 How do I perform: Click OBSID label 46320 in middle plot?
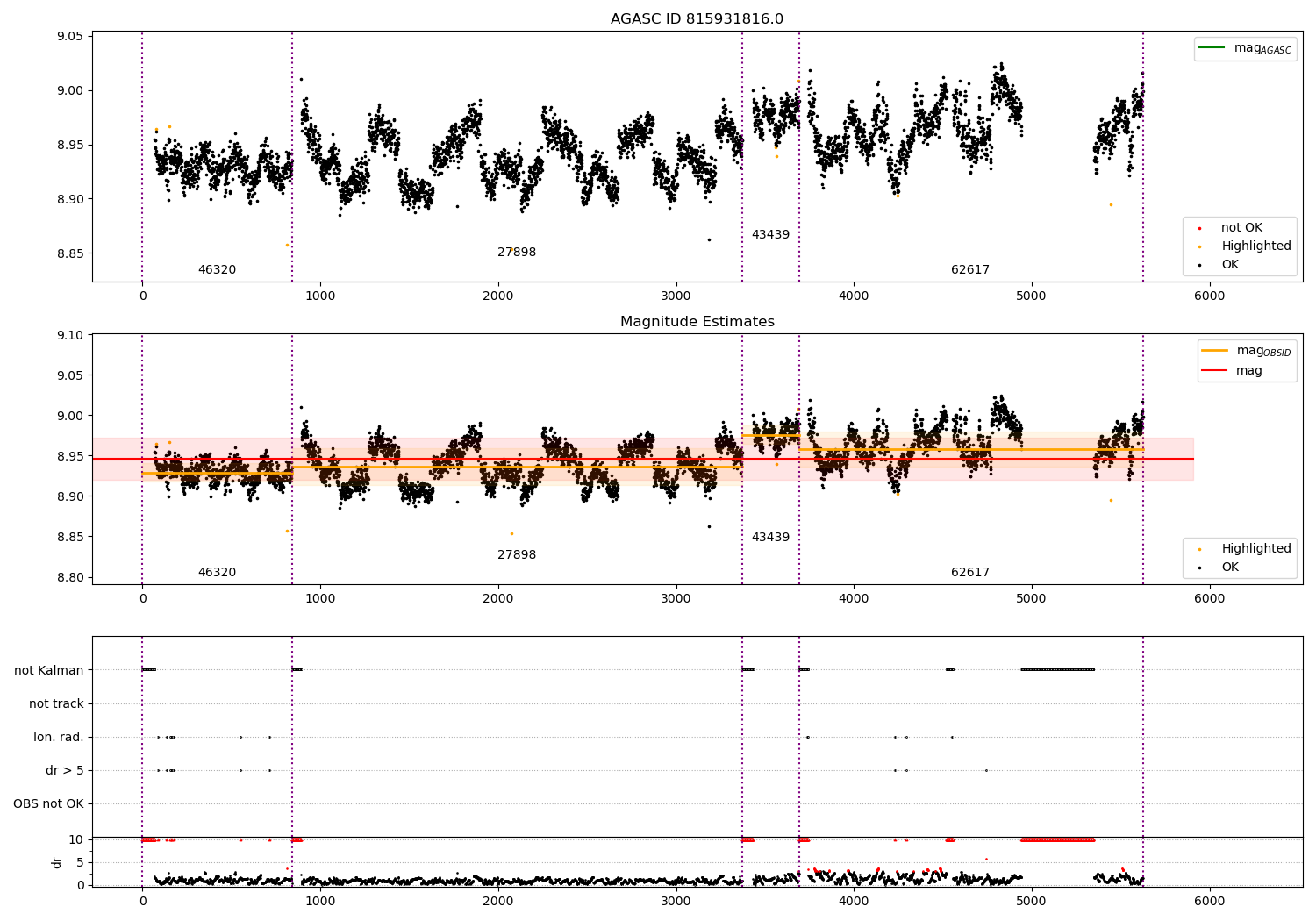click(217, 573)
